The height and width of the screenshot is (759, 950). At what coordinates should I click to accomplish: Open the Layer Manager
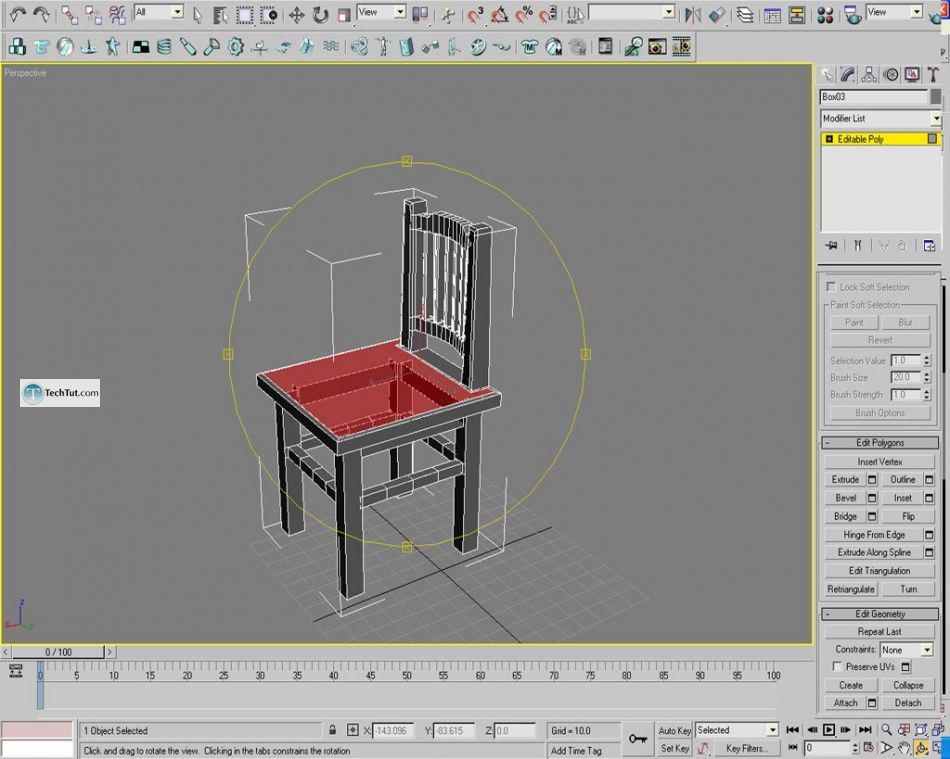[x=745, y=15]
